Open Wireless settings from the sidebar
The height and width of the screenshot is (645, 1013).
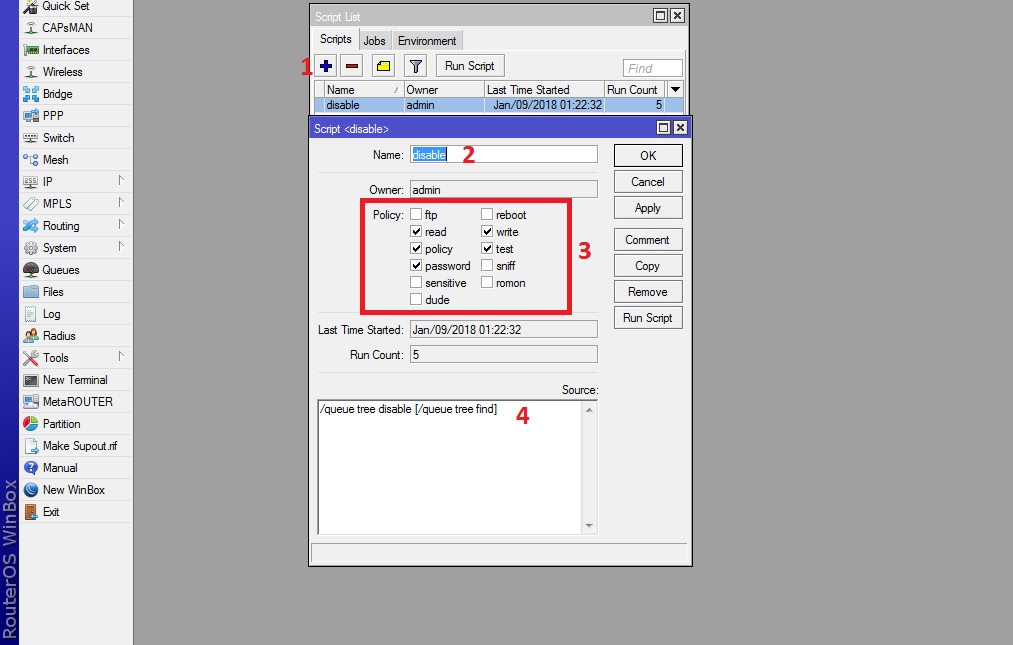(x=62, y=71)
